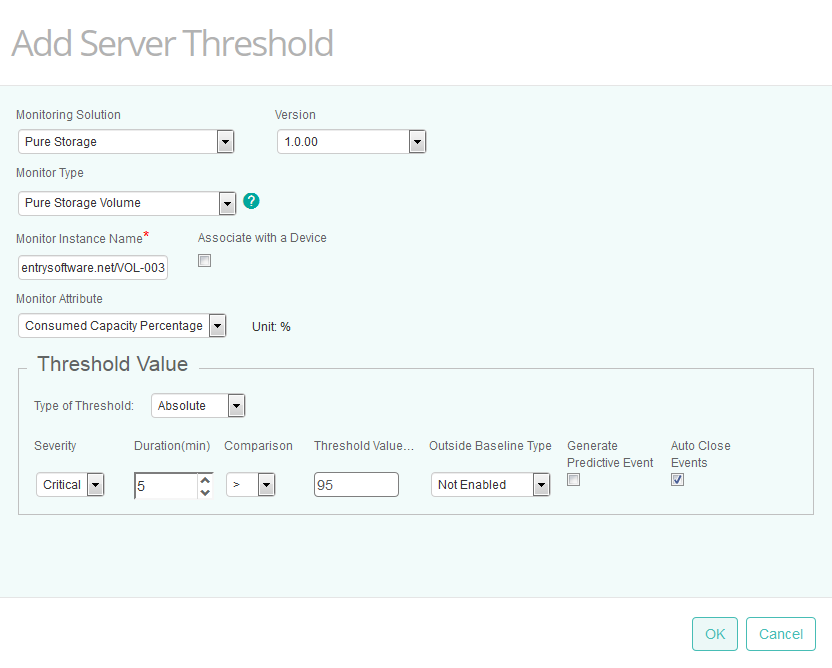Open the Monitoring Solution dropdown arrow

[x=225, y=141]
